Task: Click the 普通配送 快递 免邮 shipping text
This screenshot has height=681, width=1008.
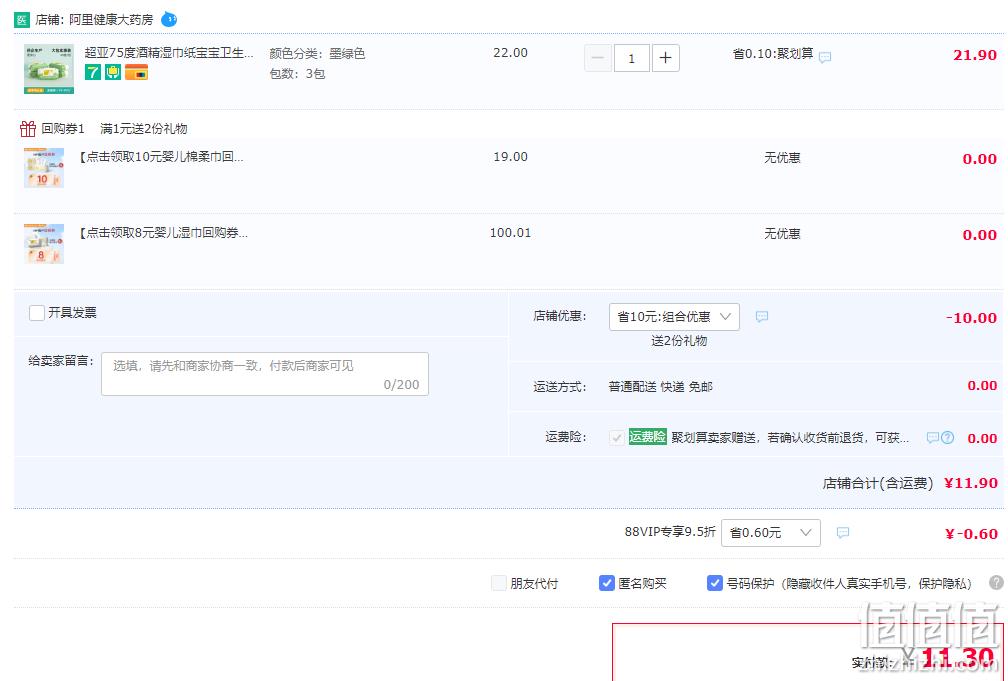Action: [660, 386]
